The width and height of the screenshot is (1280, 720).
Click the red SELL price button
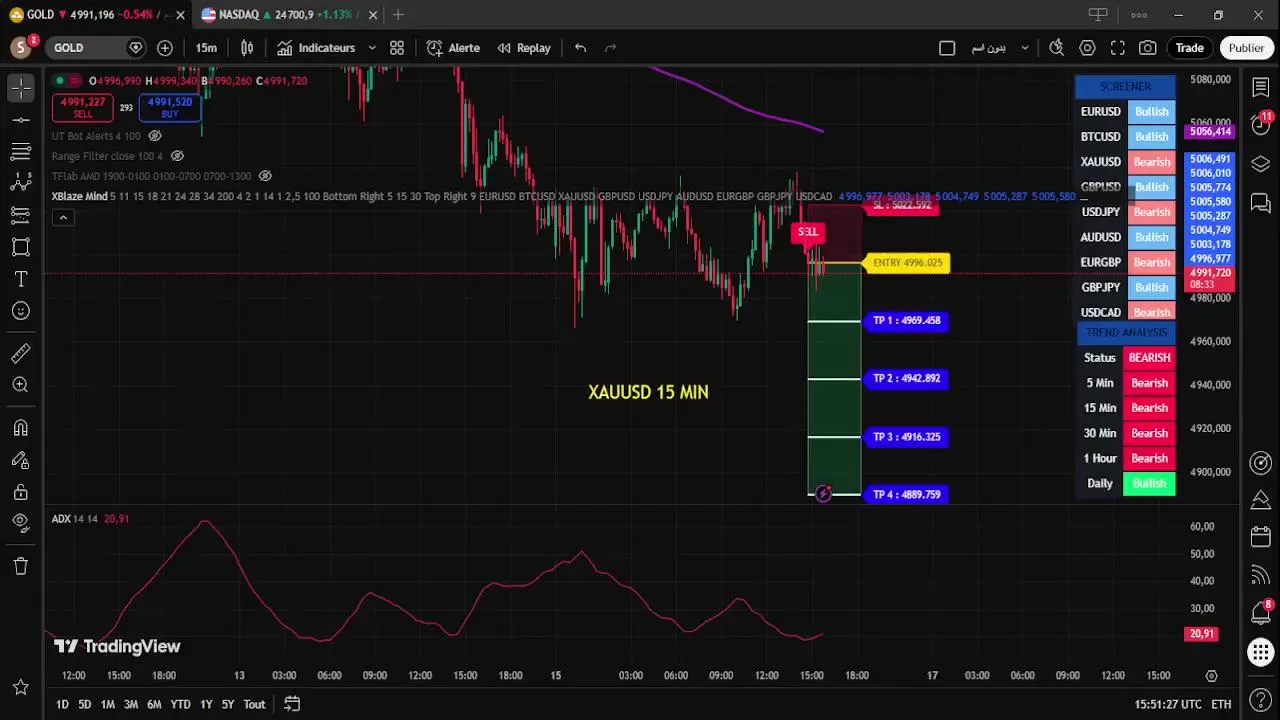pyautogui.click(x=83, y=107)
